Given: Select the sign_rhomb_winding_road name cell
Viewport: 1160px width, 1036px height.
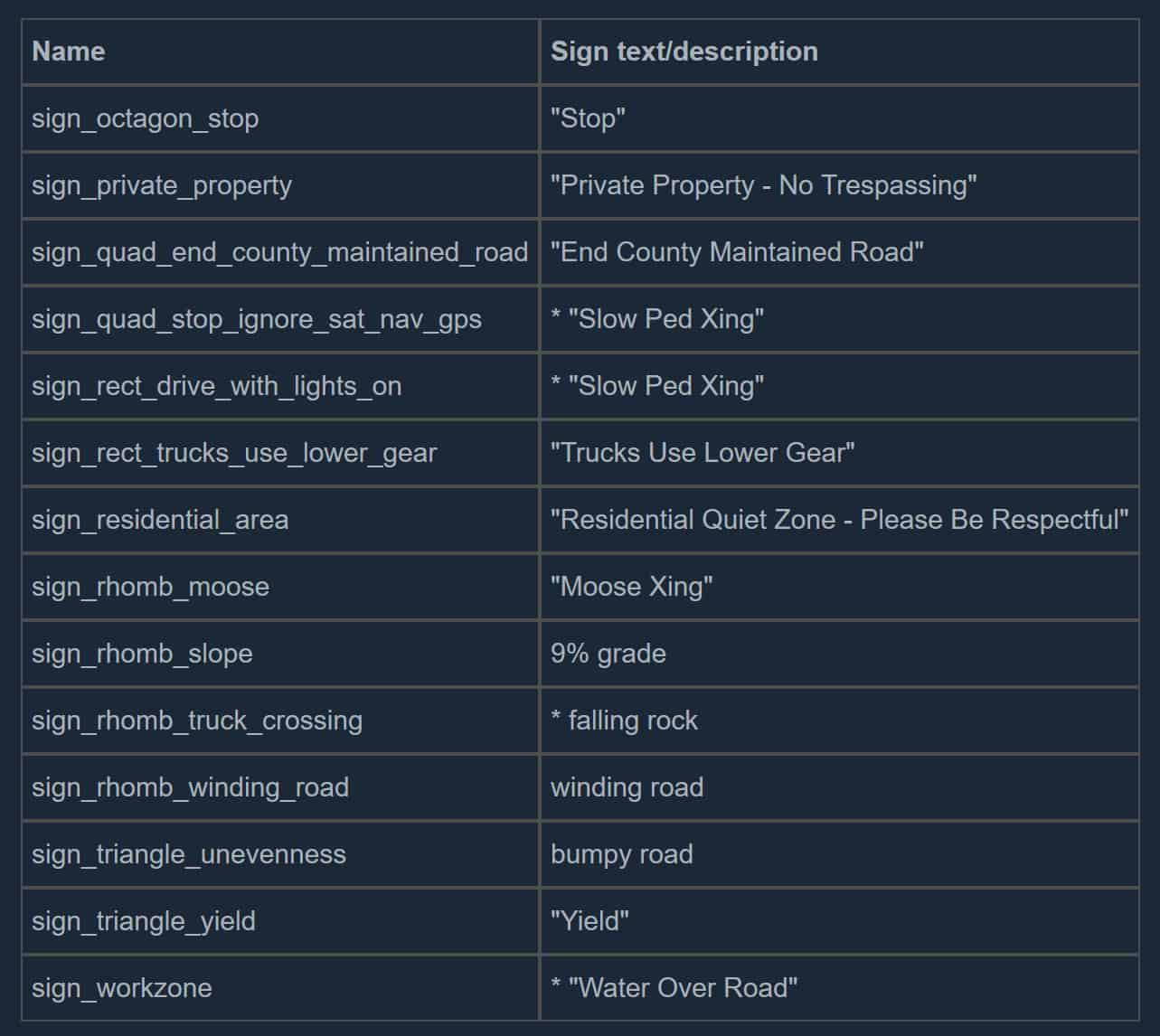Looking at the screenshot, I should [190, 787].
